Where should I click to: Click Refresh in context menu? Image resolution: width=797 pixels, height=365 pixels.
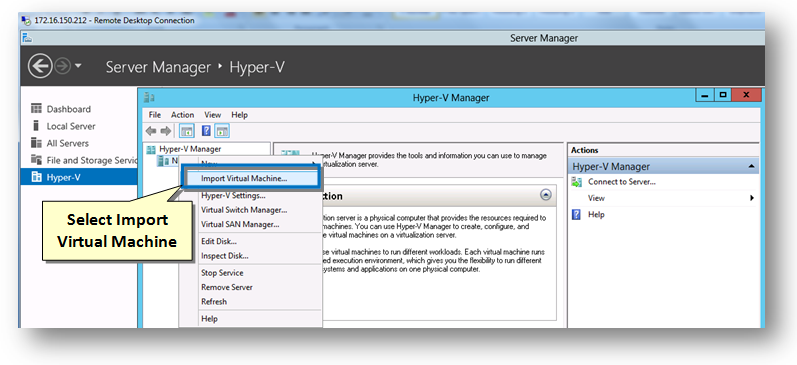click(251, 301)
